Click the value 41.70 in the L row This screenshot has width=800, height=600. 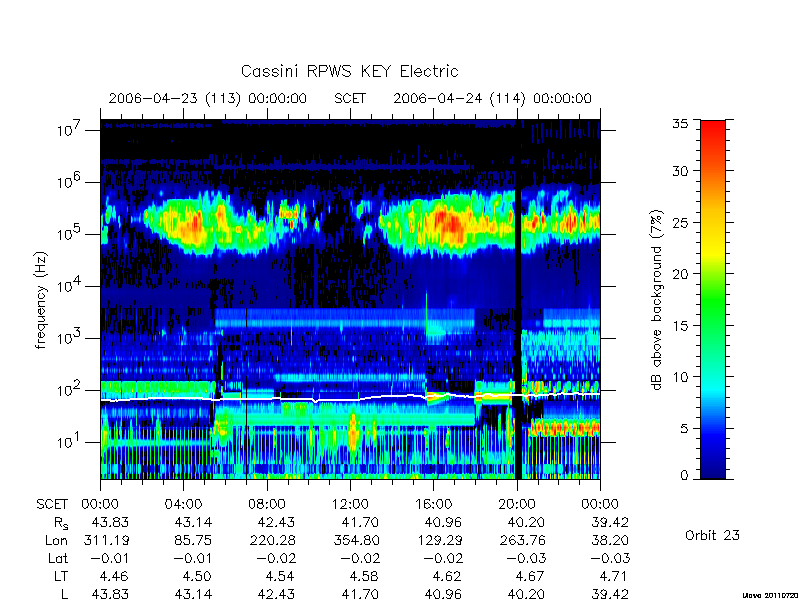(360, 594)
